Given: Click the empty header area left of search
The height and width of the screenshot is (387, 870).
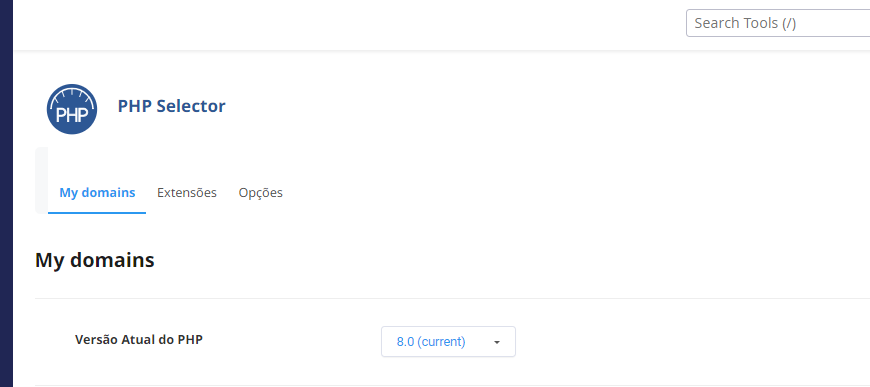Looking at the screenshot, I should point(350,25).
